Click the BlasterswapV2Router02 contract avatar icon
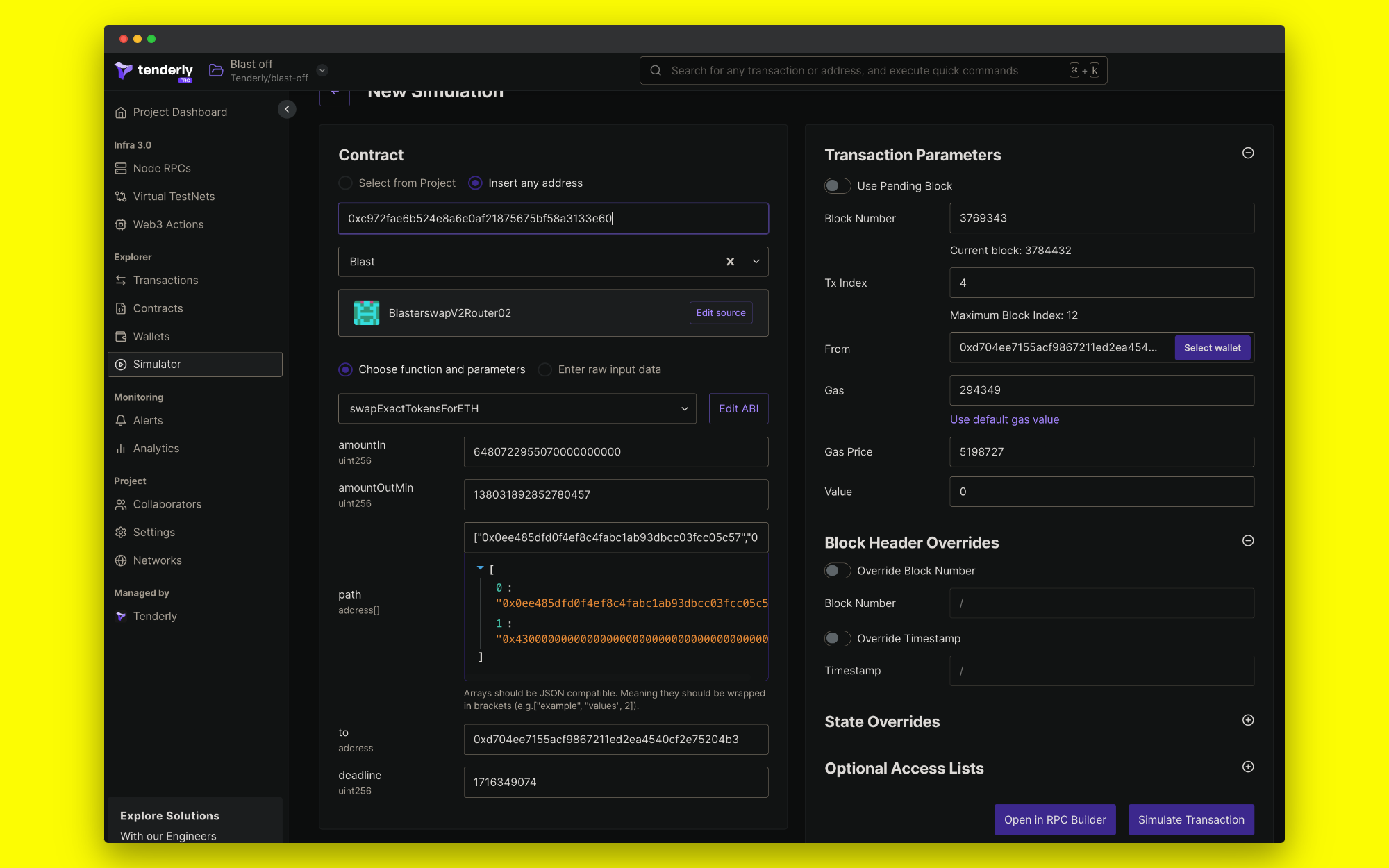Image resolution: width=1389 pixels, height=868 pixels. tap(367, 313)
